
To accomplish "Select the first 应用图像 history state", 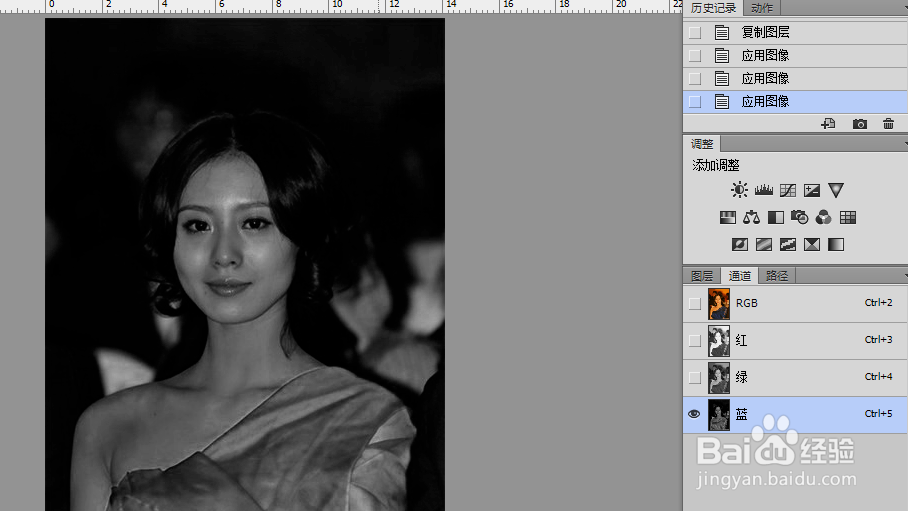I will pyautogui.click(x=795, y=56).
